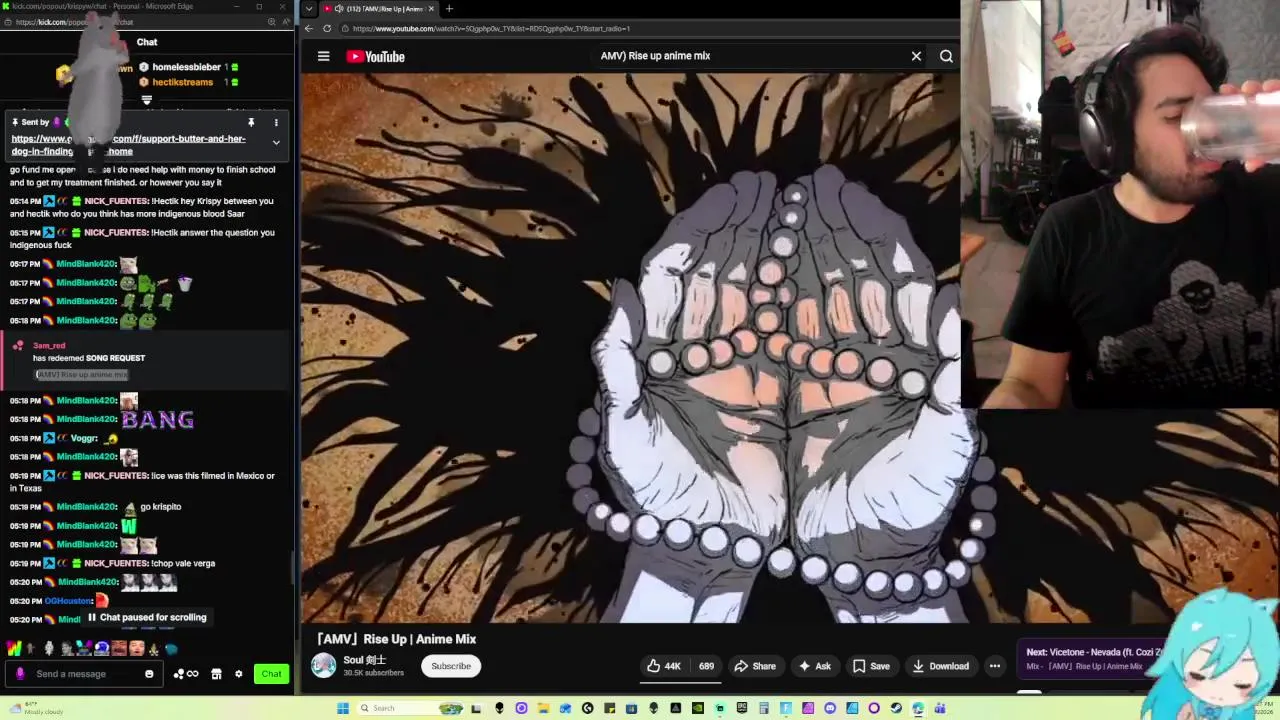1280x720 pixels.
Task: Open the purple identity badge in chat box
Action: click(20, 673)
